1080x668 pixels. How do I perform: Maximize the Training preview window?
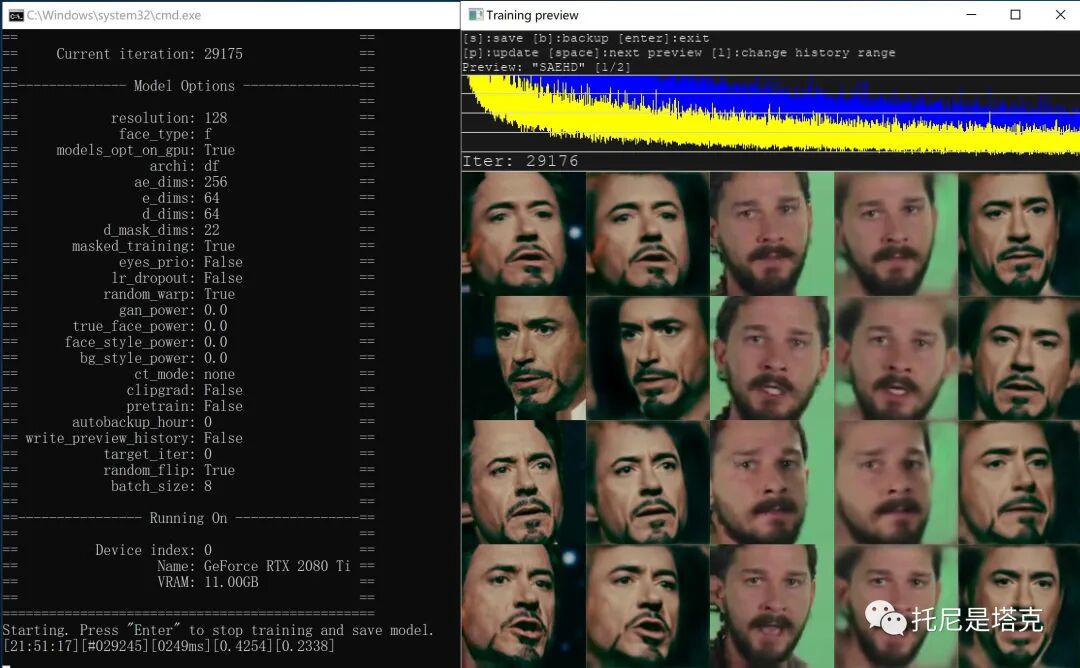1015,14
